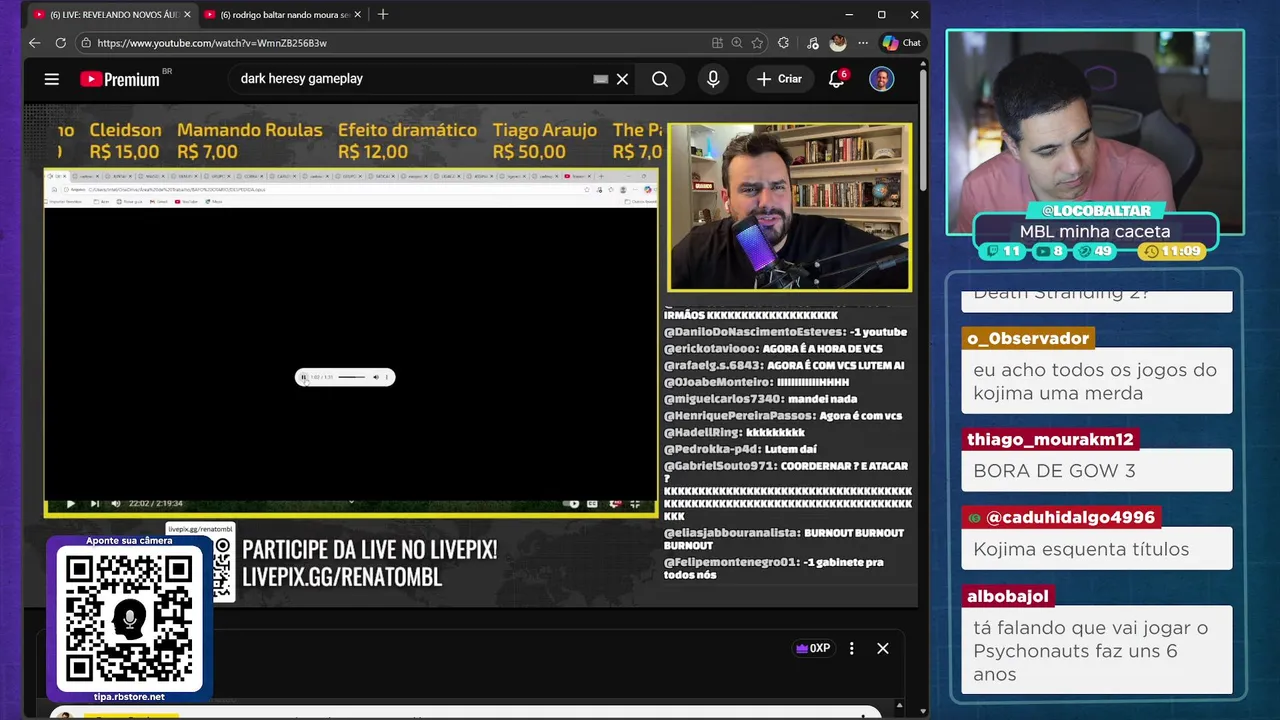Open browser apps grid icon in address bar
1280x720 pixels.
click(x=717, y=43)
